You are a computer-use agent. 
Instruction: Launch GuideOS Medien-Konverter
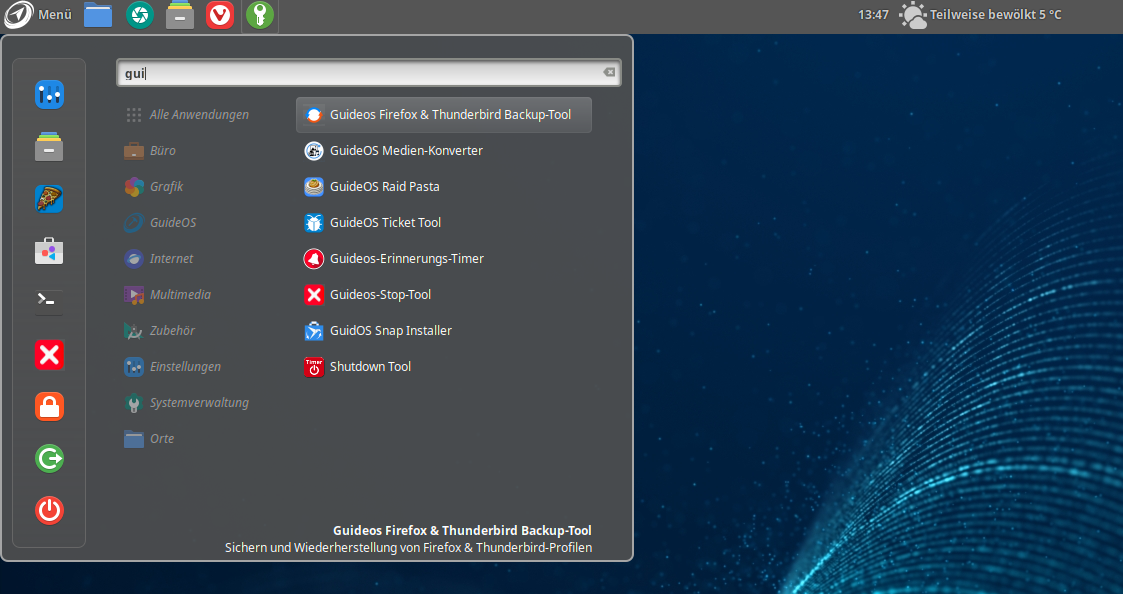443,150
